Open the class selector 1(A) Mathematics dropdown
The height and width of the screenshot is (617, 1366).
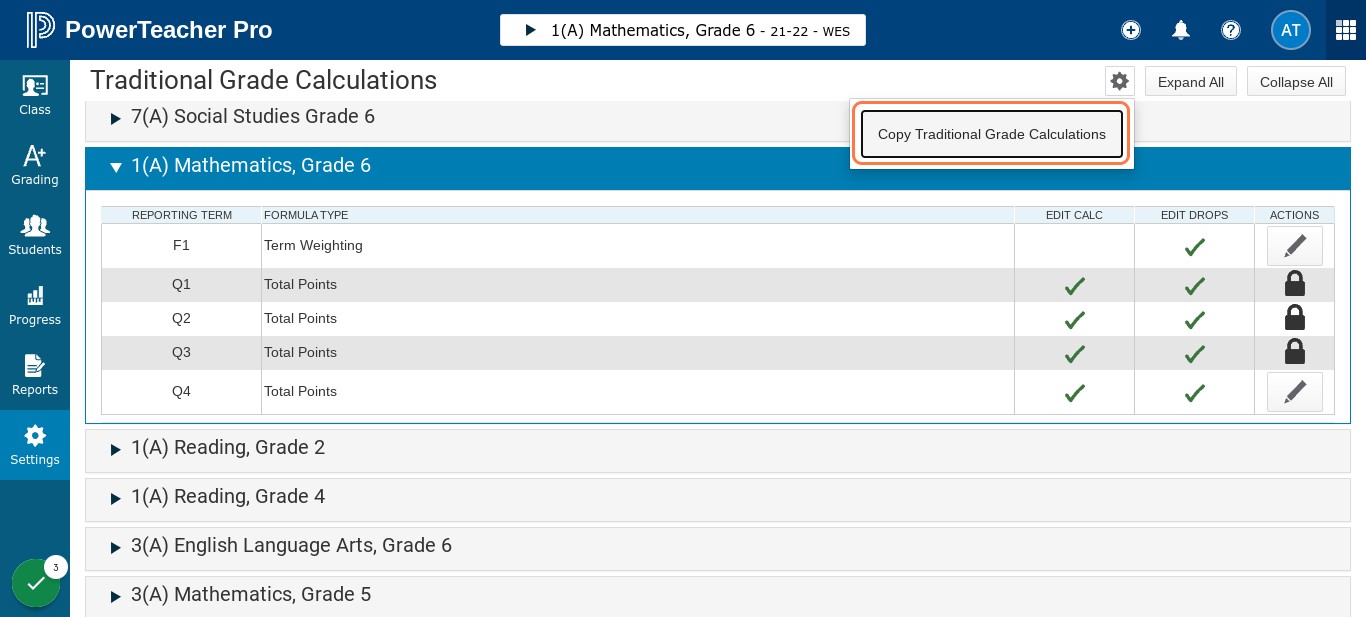(683, 30)
